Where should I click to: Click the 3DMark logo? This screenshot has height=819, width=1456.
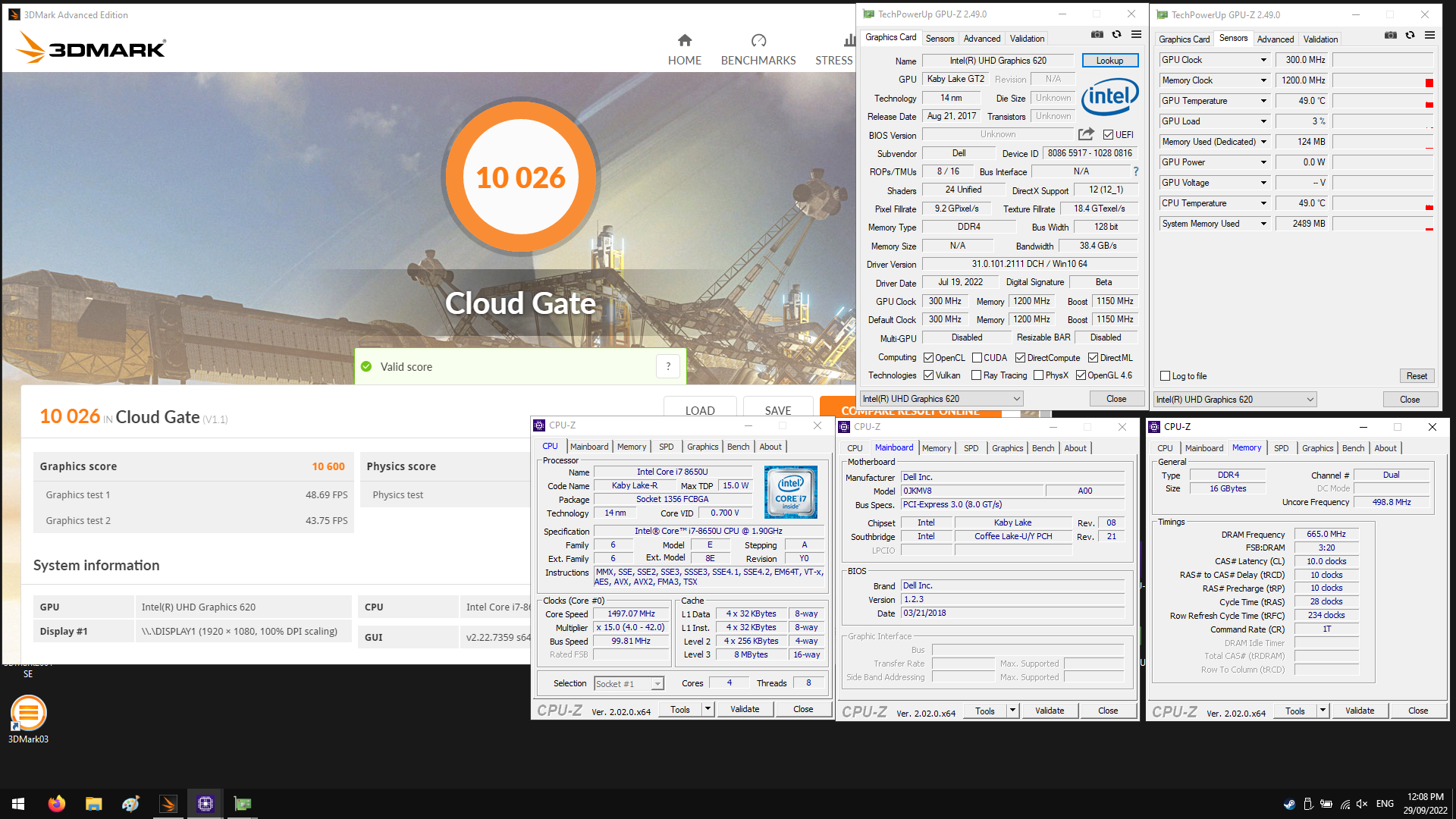[x=91, y=48]
